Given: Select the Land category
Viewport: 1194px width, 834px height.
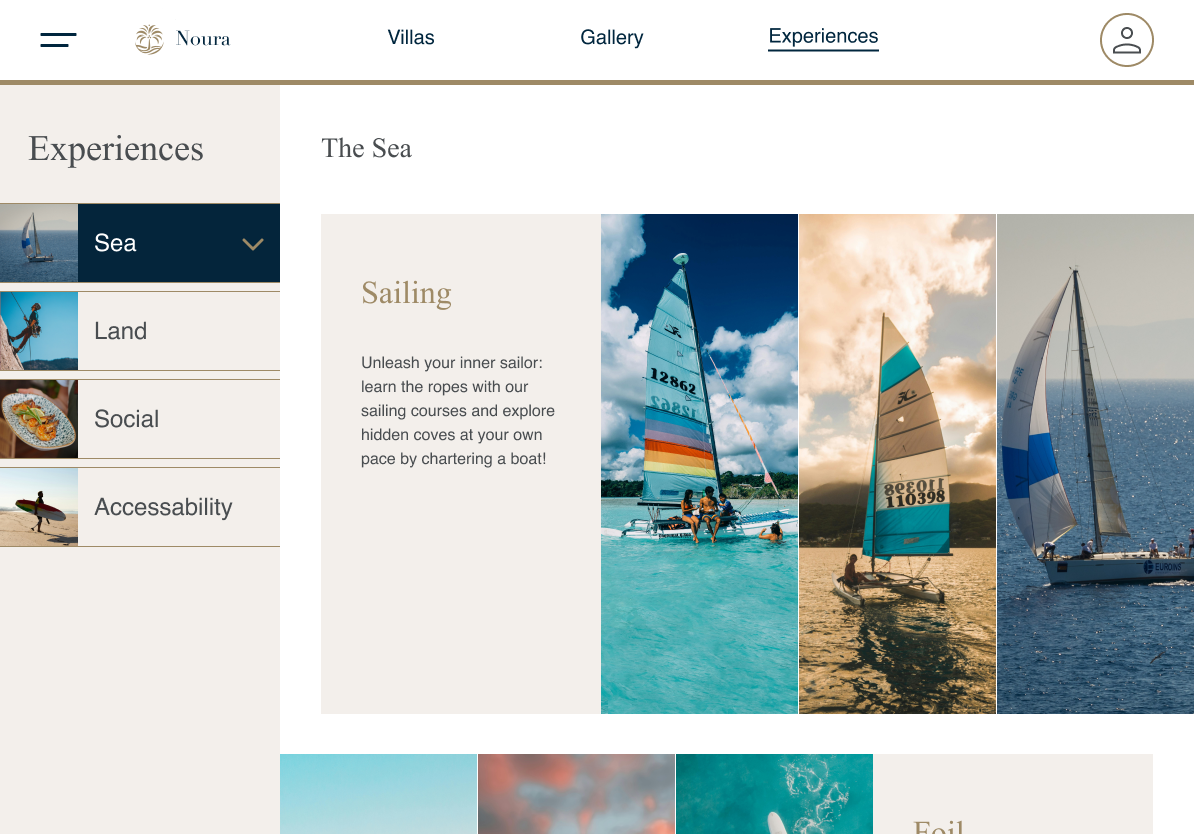Looking at the screenshot, I should point(140,331).
